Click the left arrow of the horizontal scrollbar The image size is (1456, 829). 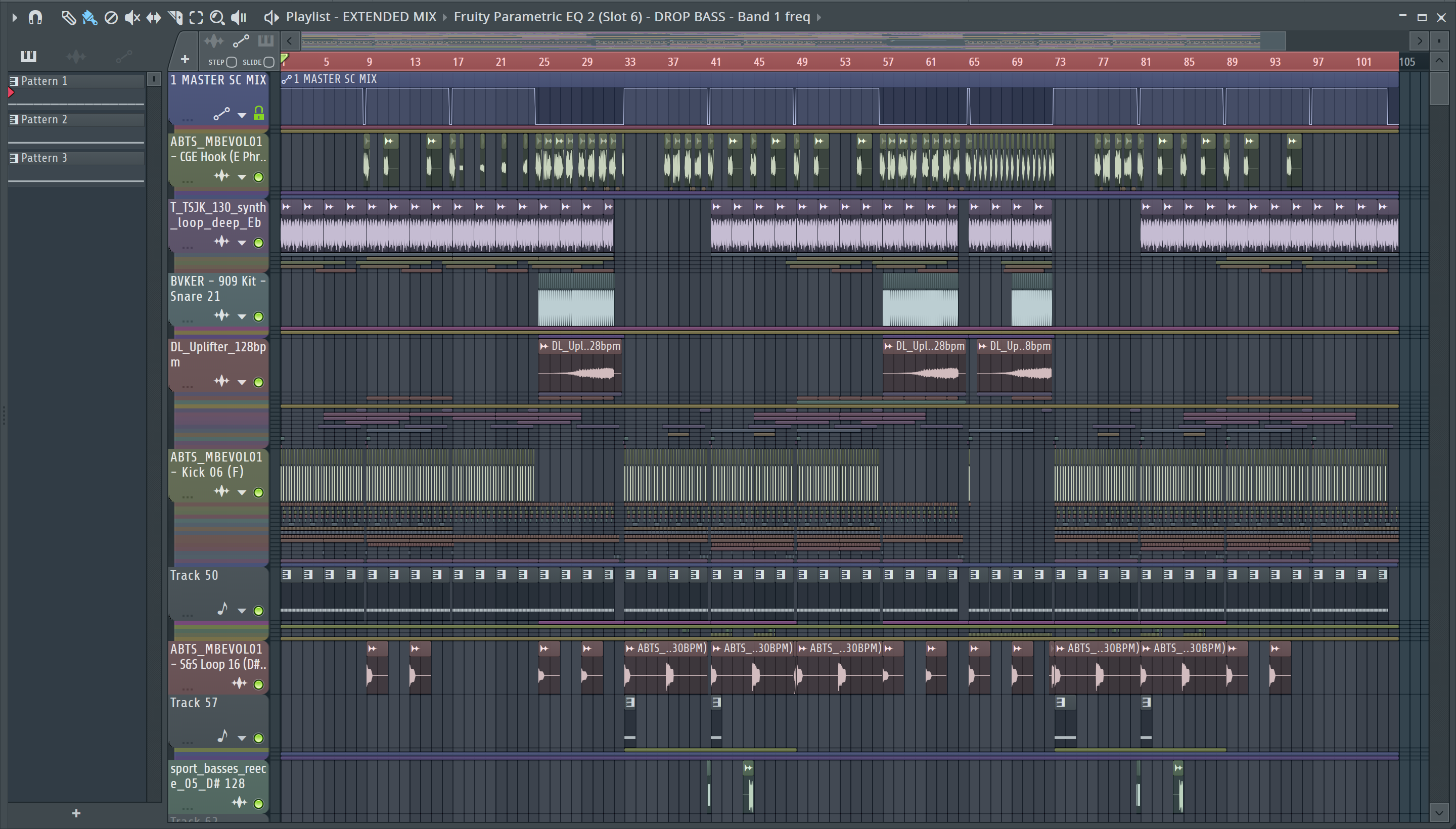click(x=289, y=40)
